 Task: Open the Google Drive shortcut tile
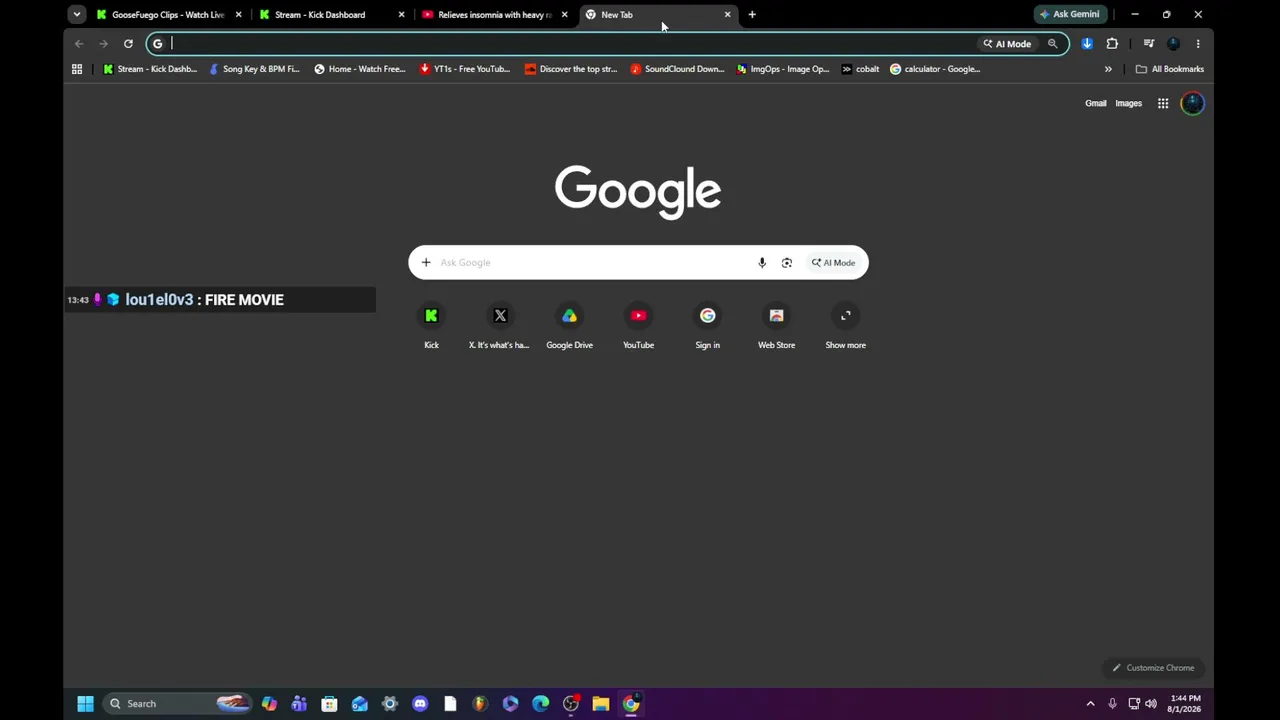point(569,327)
